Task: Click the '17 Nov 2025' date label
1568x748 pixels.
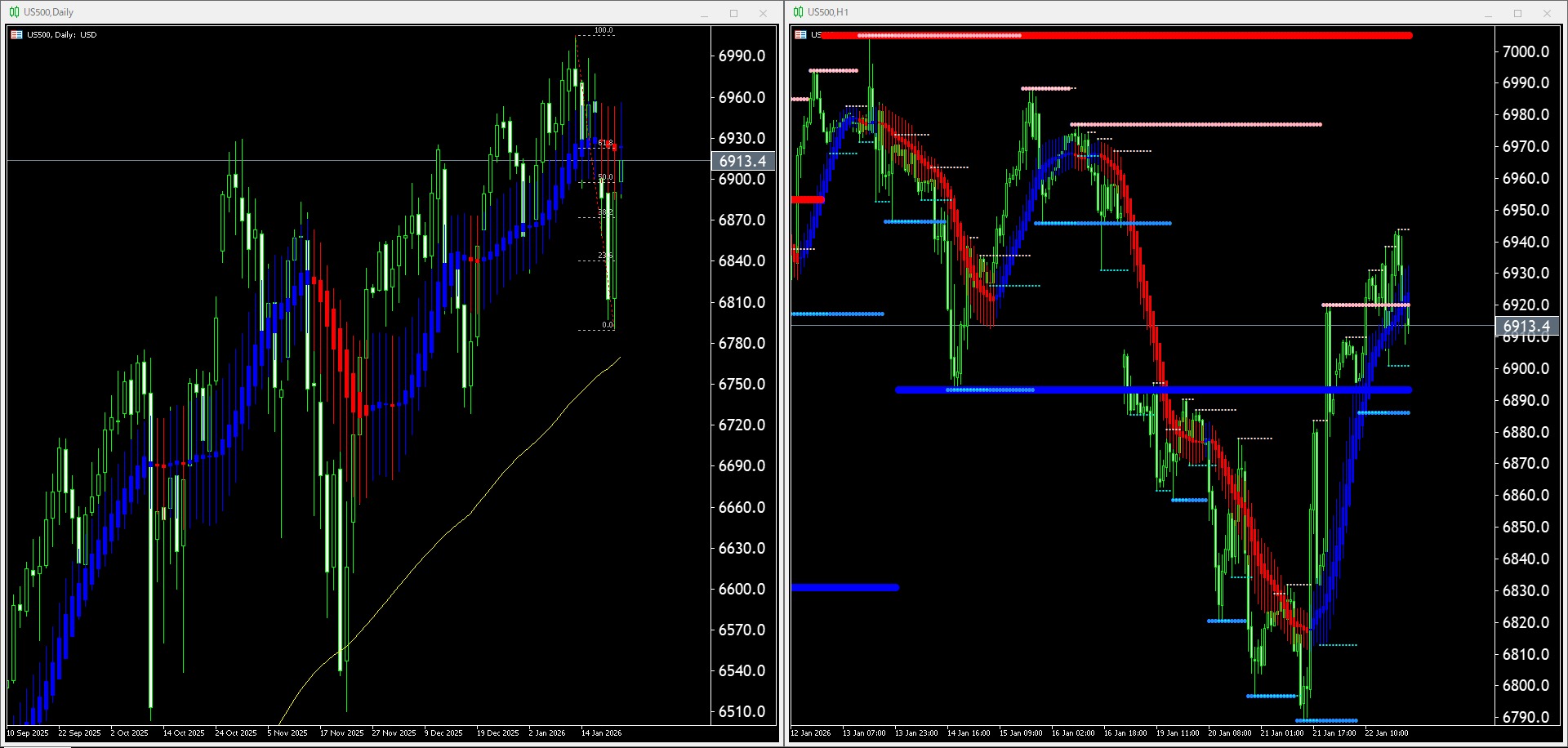Action: 342,733
